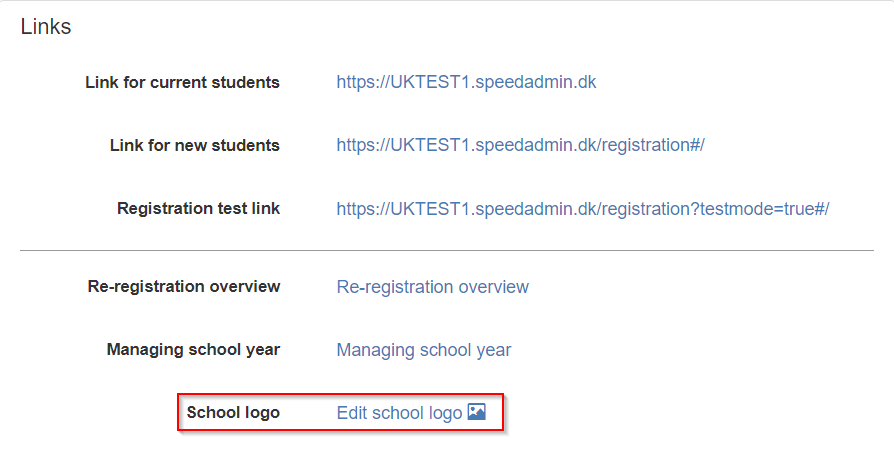This screenshot has height=474, width=894.
Task: Open the link for current students URL
Action: [x=466, y=82]
